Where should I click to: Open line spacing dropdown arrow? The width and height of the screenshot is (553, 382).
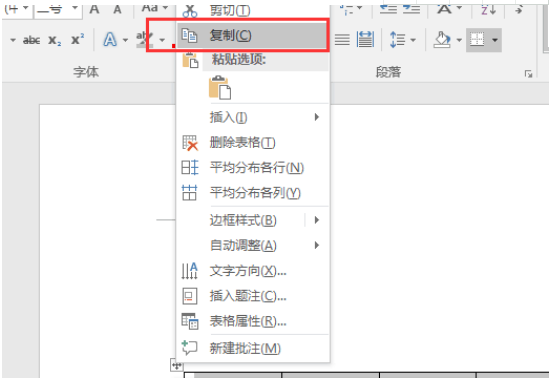413,40
